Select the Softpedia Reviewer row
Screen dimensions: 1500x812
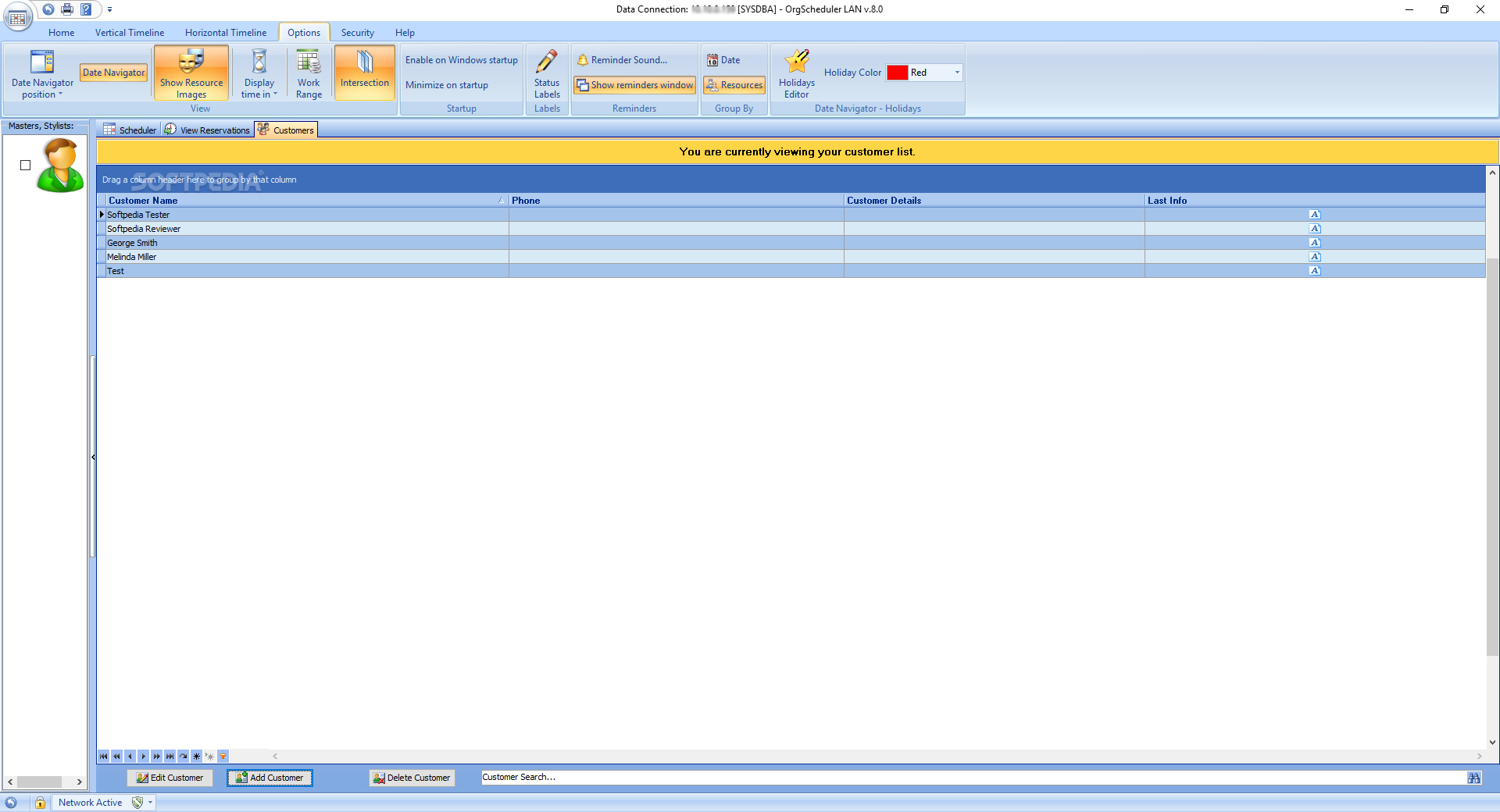pyautogui.click(x=791, y=229)
